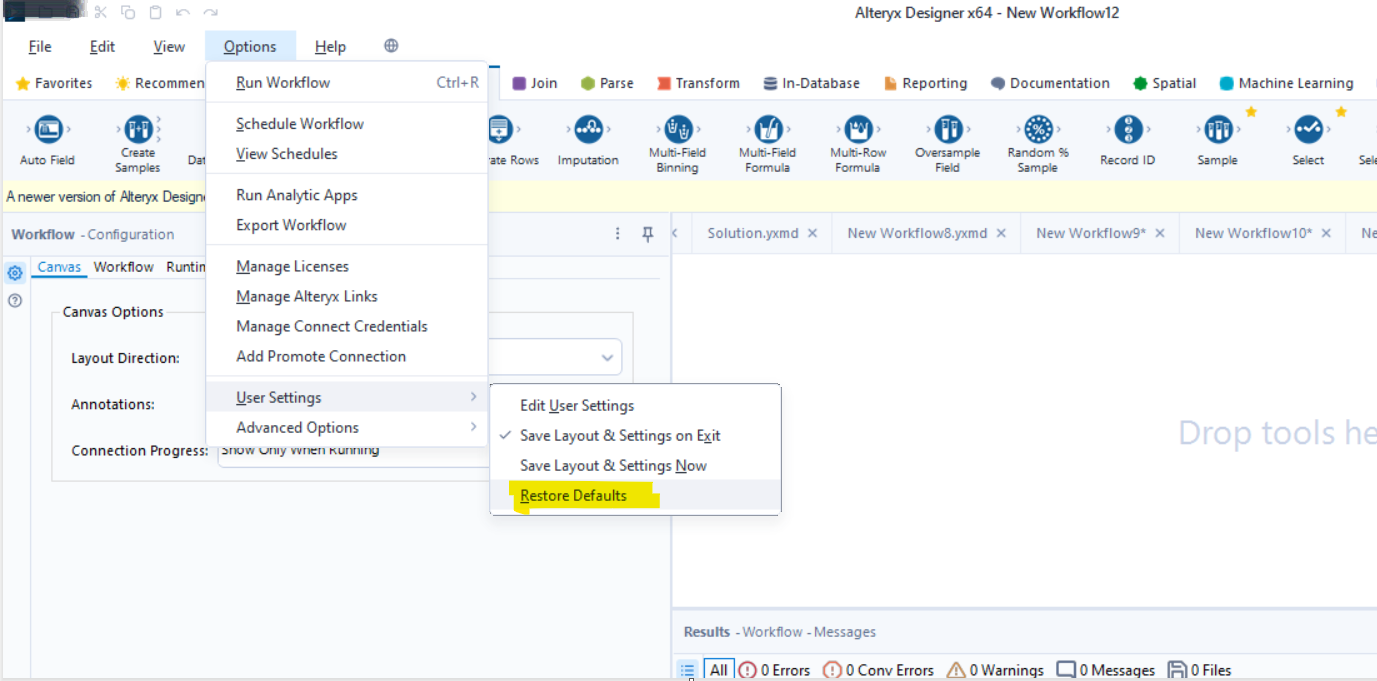Click the Oversample Field tool
This screenshot has height=681, width=1377.
(947, 130)
